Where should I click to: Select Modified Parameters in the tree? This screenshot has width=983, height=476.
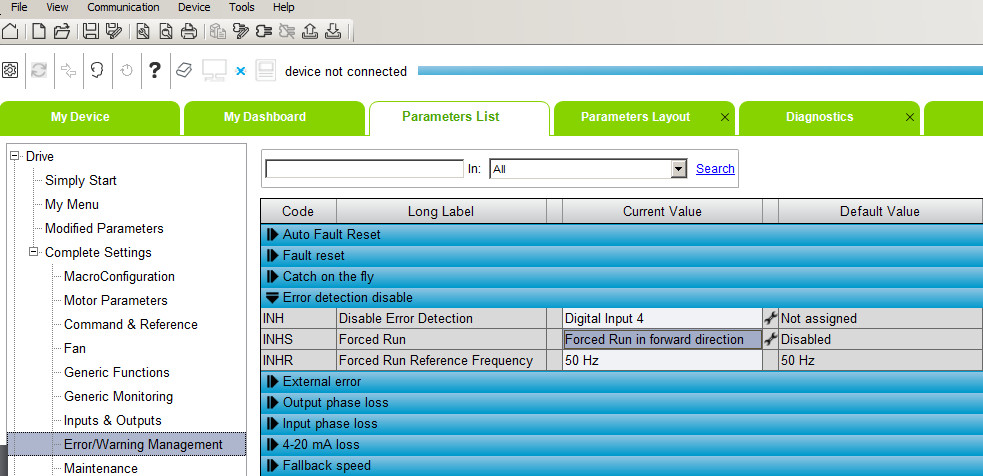104,228
